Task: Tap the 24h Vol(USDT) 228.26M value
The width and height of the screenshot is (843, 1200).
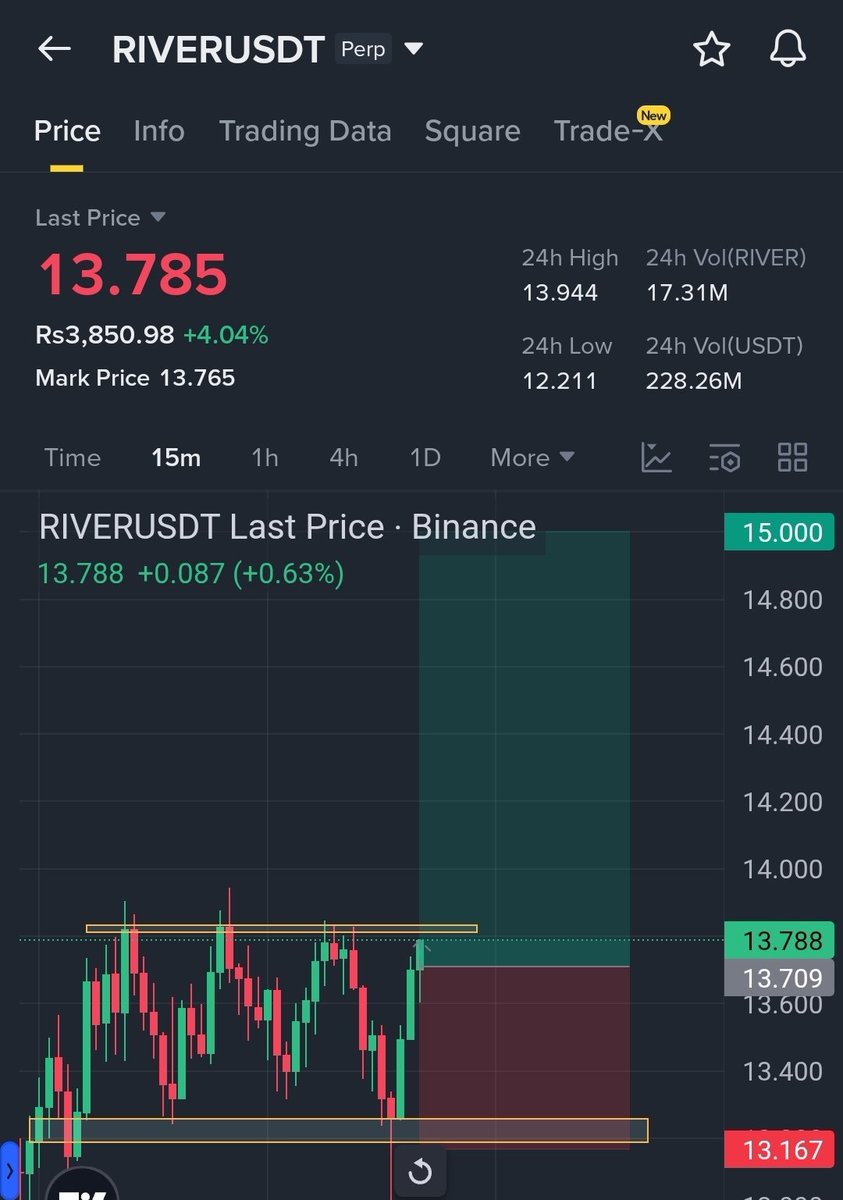Action: click(694, 381)
